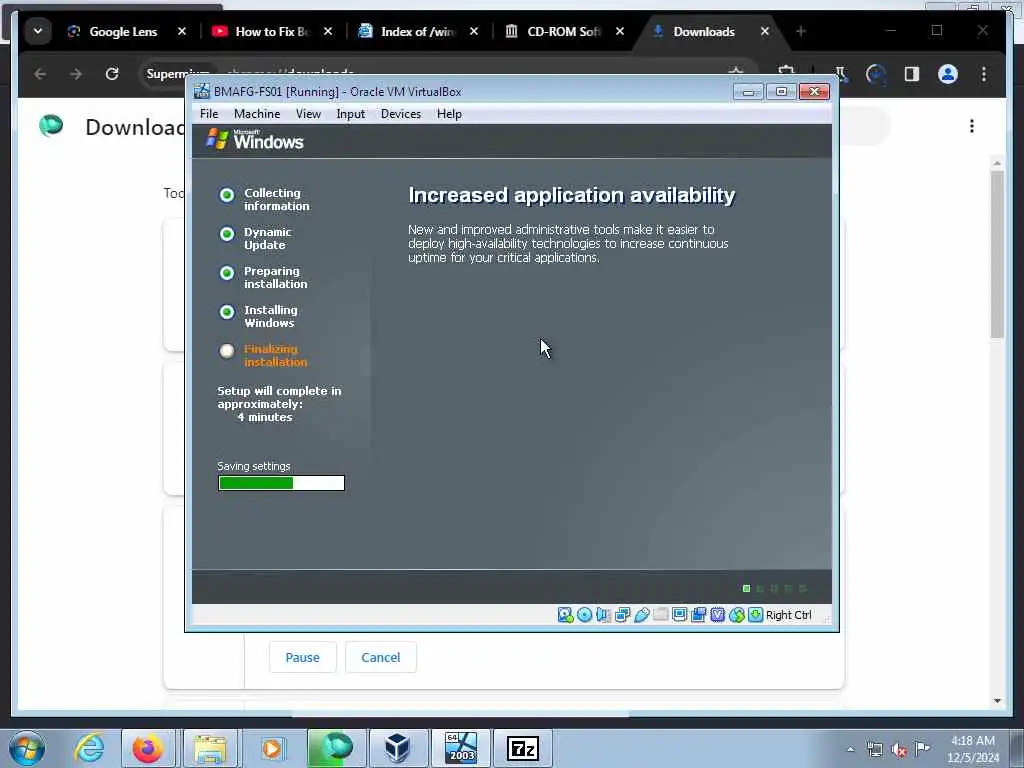Close the Index of tab
The image size is (1024, 768).
coord(474,31)
